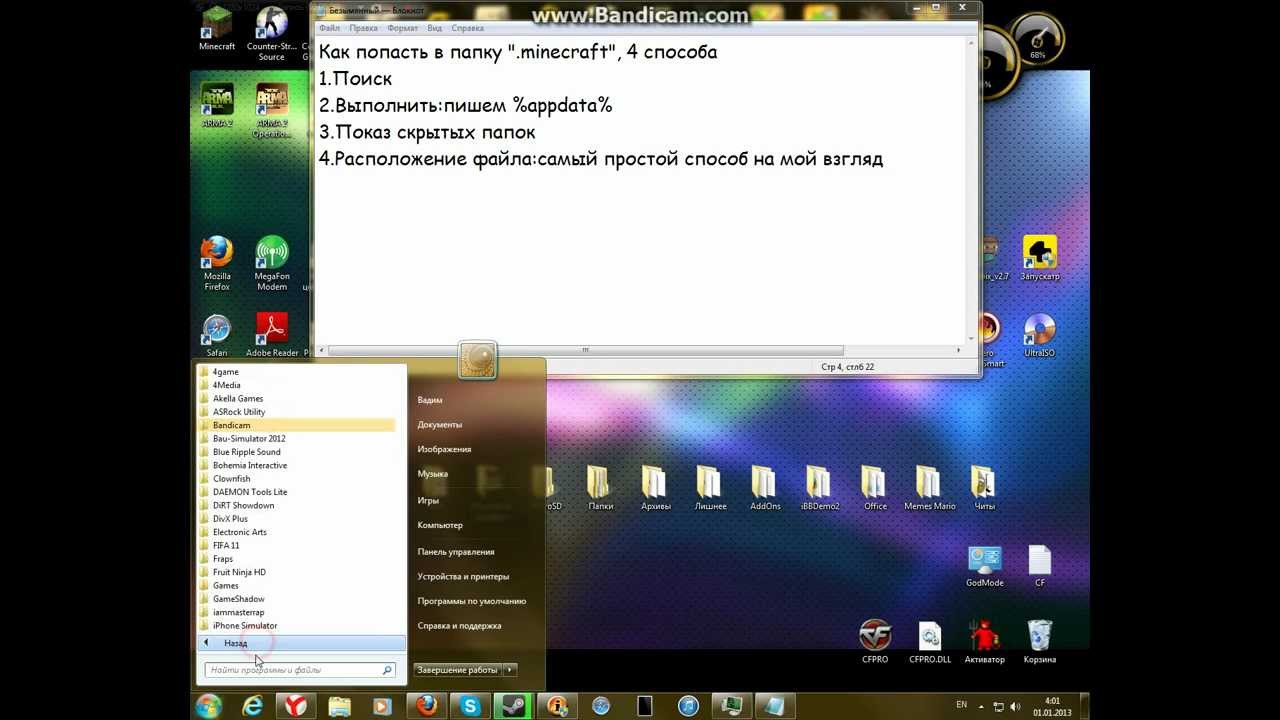This screenshot has height=720, width=1280.
Task: Select the Safari desktop icon
Action: pyautogui.click(x=217, y=335)
